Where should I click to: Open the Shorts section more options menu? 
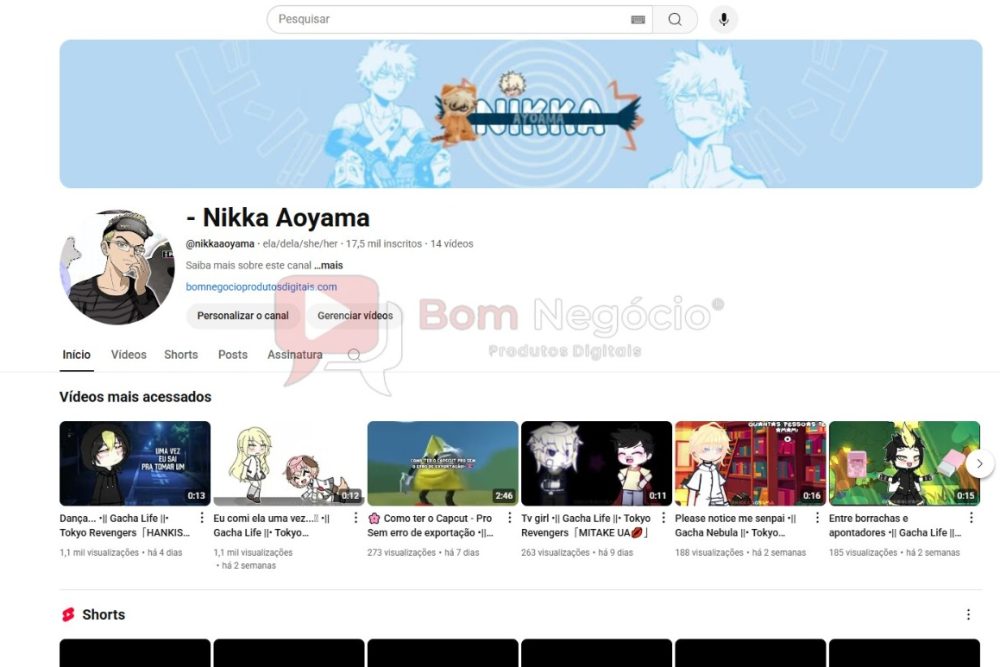(968, 615)
